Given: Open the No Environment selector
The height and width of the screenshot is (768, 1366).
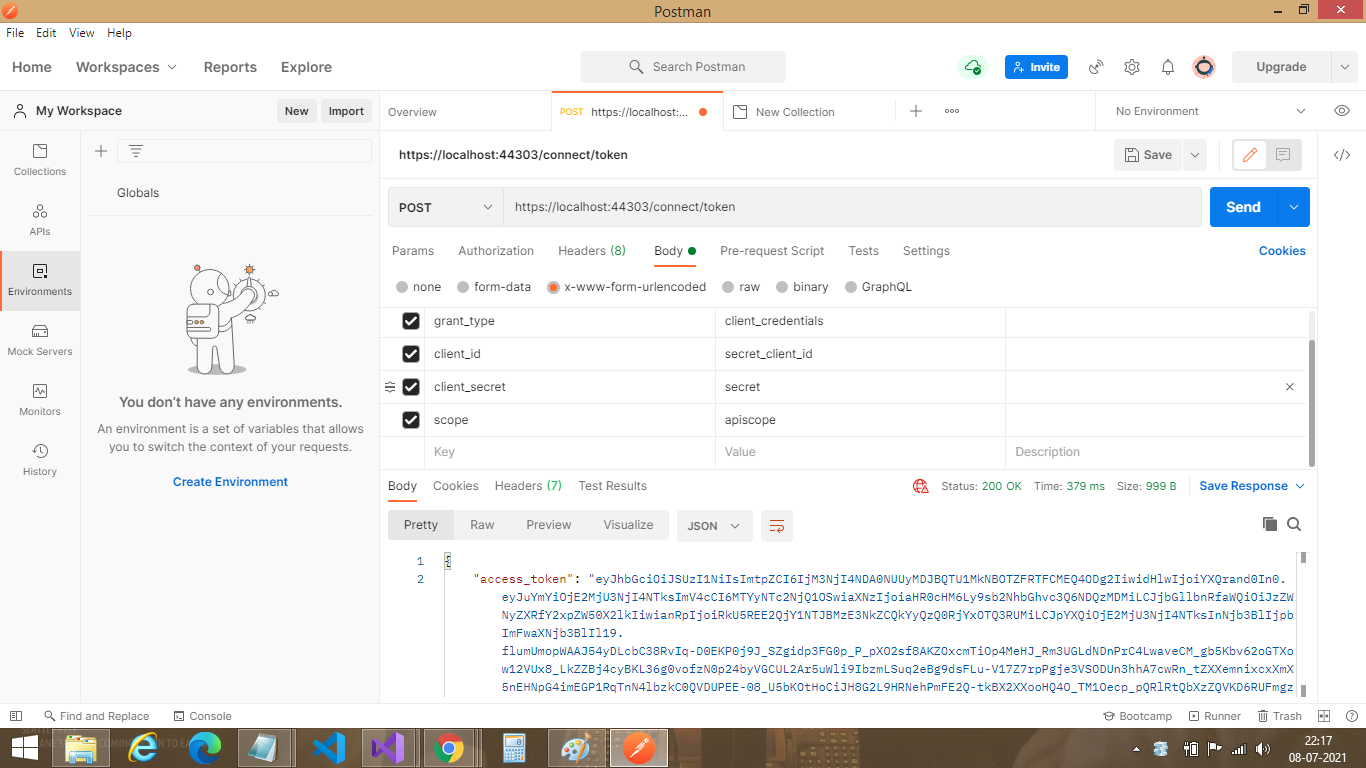Looking at the screenshot, I should (x=1210, y=111).
